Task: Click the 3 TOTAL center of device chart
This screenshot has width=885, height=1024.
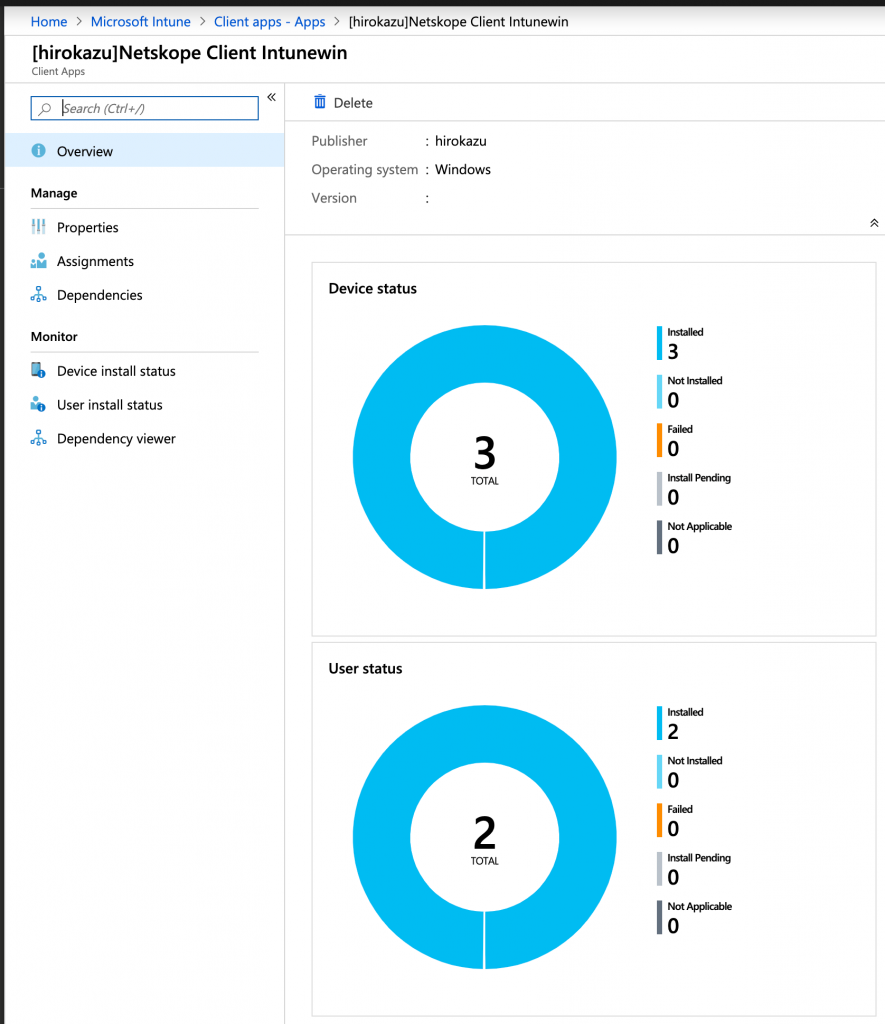Action: (485, 460)
